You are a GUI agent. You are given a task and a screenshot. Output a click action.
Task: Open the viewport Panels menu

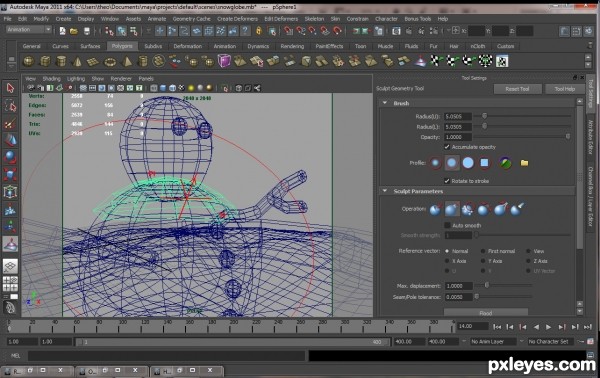point(146,79)
